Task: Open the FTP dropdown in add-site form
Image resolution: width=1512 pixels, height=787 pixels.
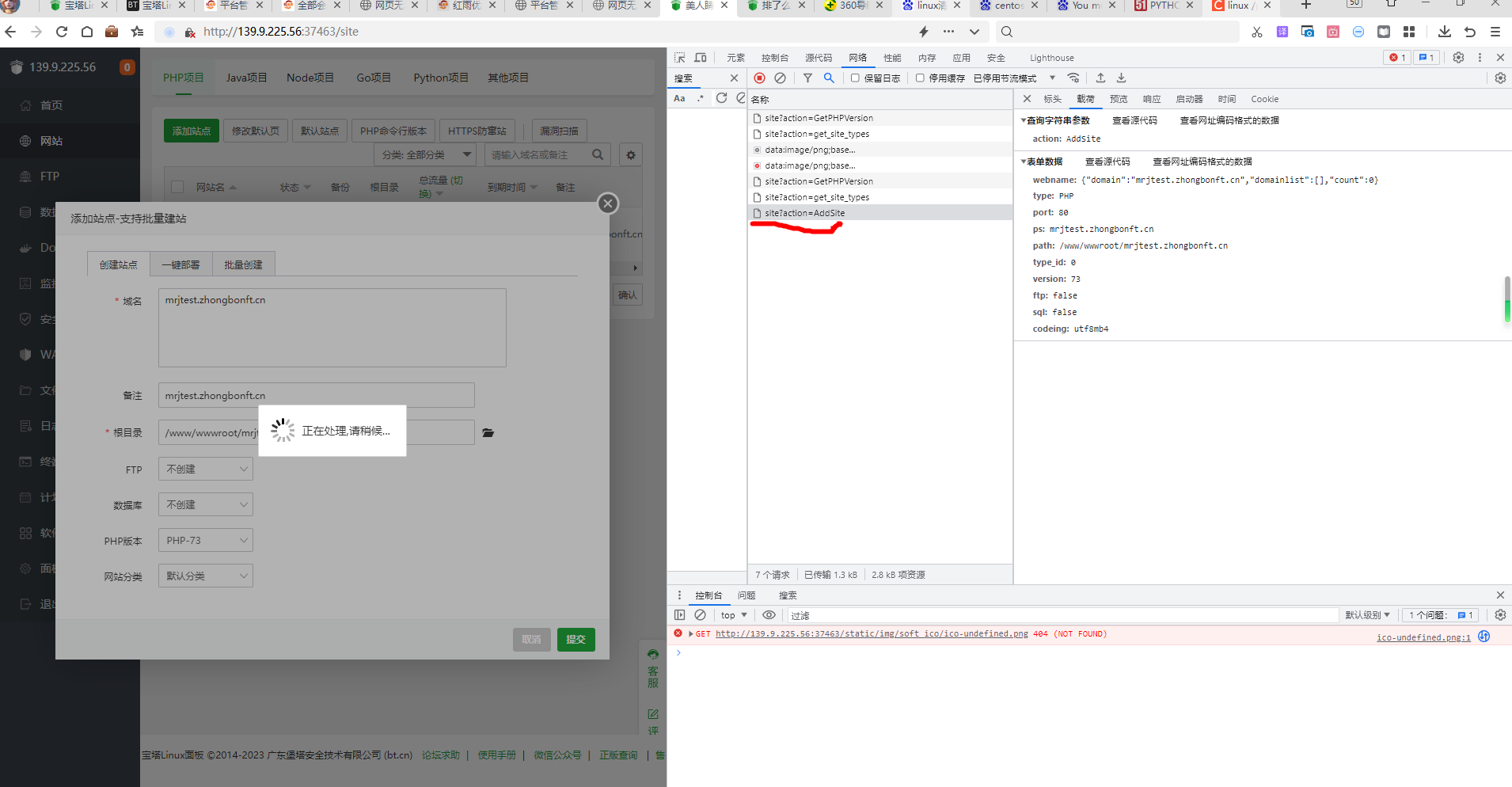Action: 206,469
